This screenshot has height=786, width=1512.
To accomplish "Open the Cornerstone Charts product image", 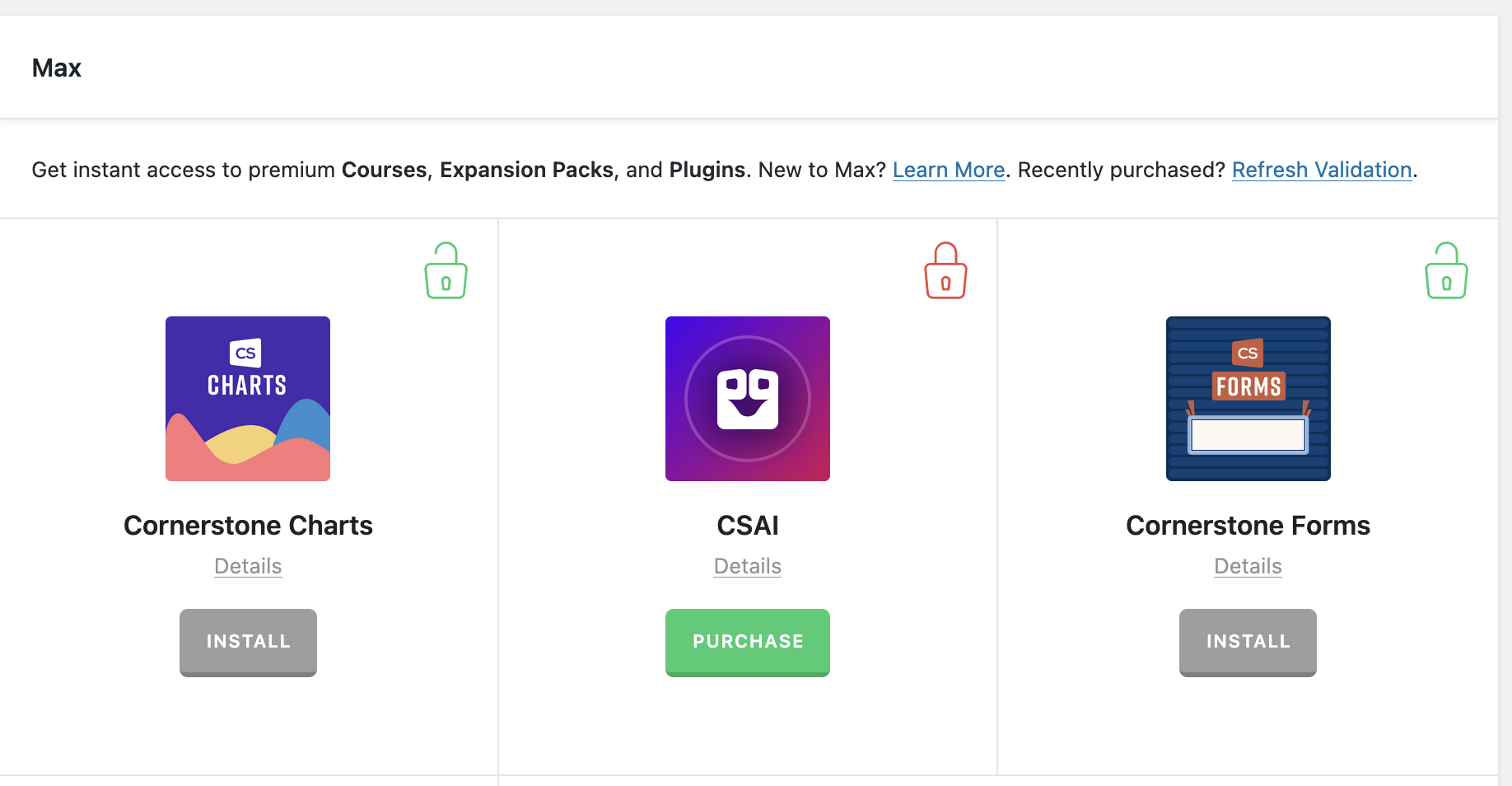I will pyautogui.click(x=248, y=399).
